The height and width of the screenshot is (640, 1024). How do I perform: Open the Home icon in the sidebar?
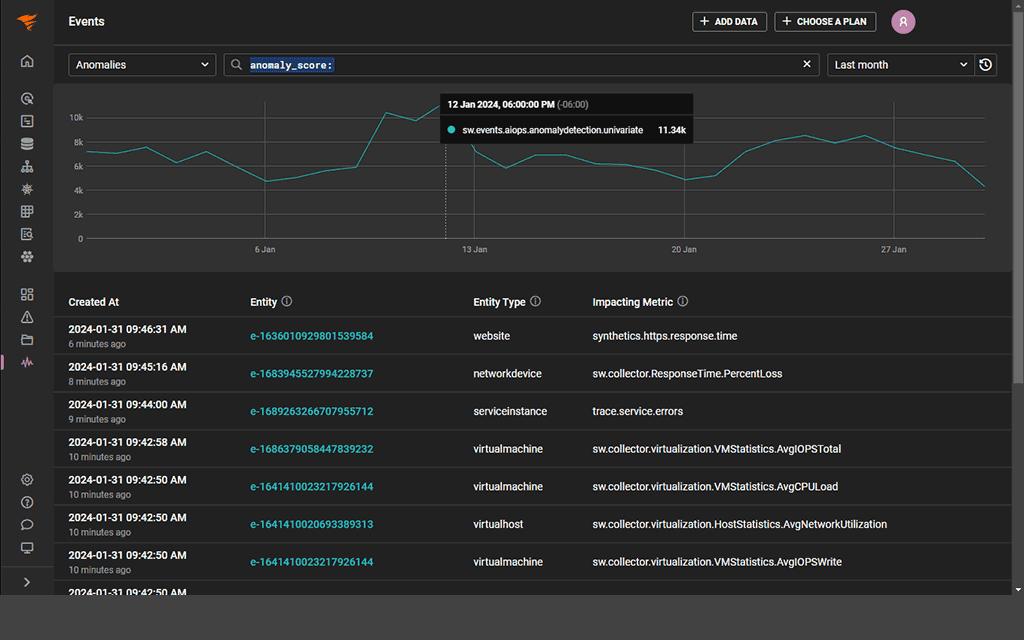coord(27,60)
